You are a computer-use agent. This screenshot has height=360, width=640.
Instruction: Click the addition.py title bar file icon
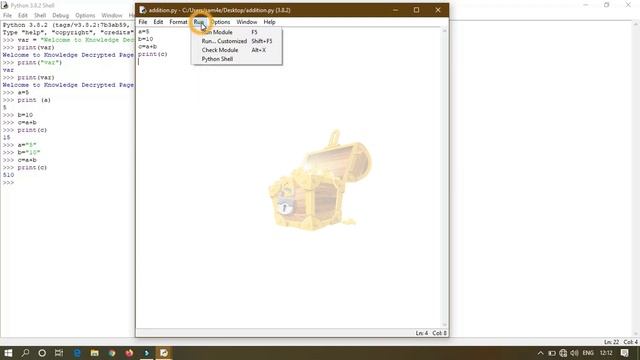[x=142, y=10]
